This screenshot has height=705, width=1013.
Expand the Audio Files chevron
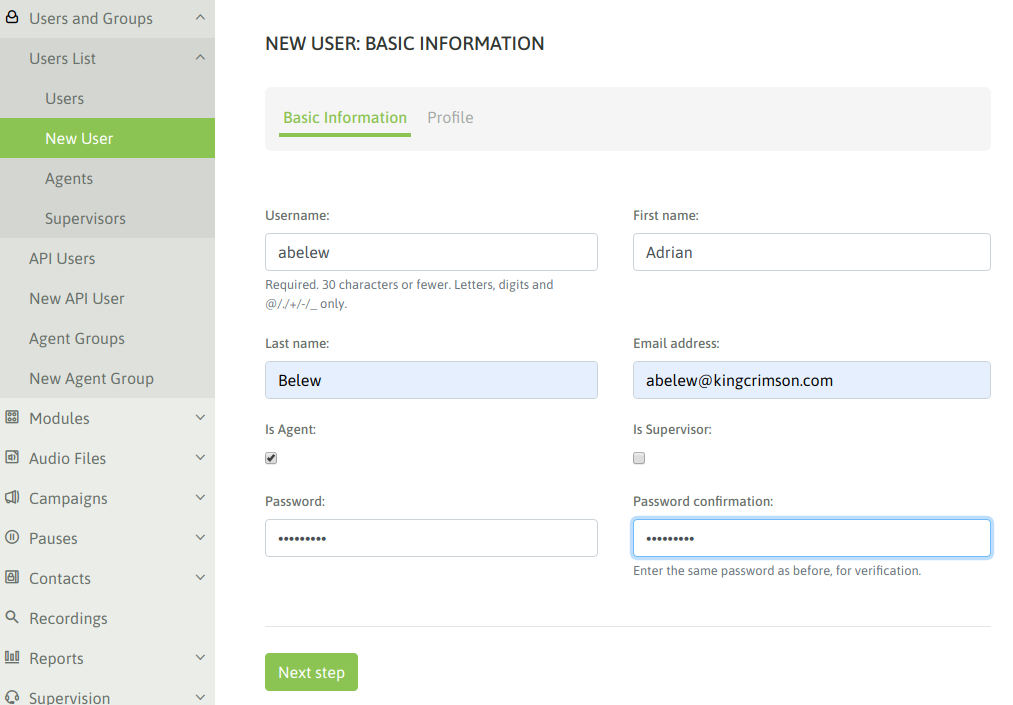200,458
